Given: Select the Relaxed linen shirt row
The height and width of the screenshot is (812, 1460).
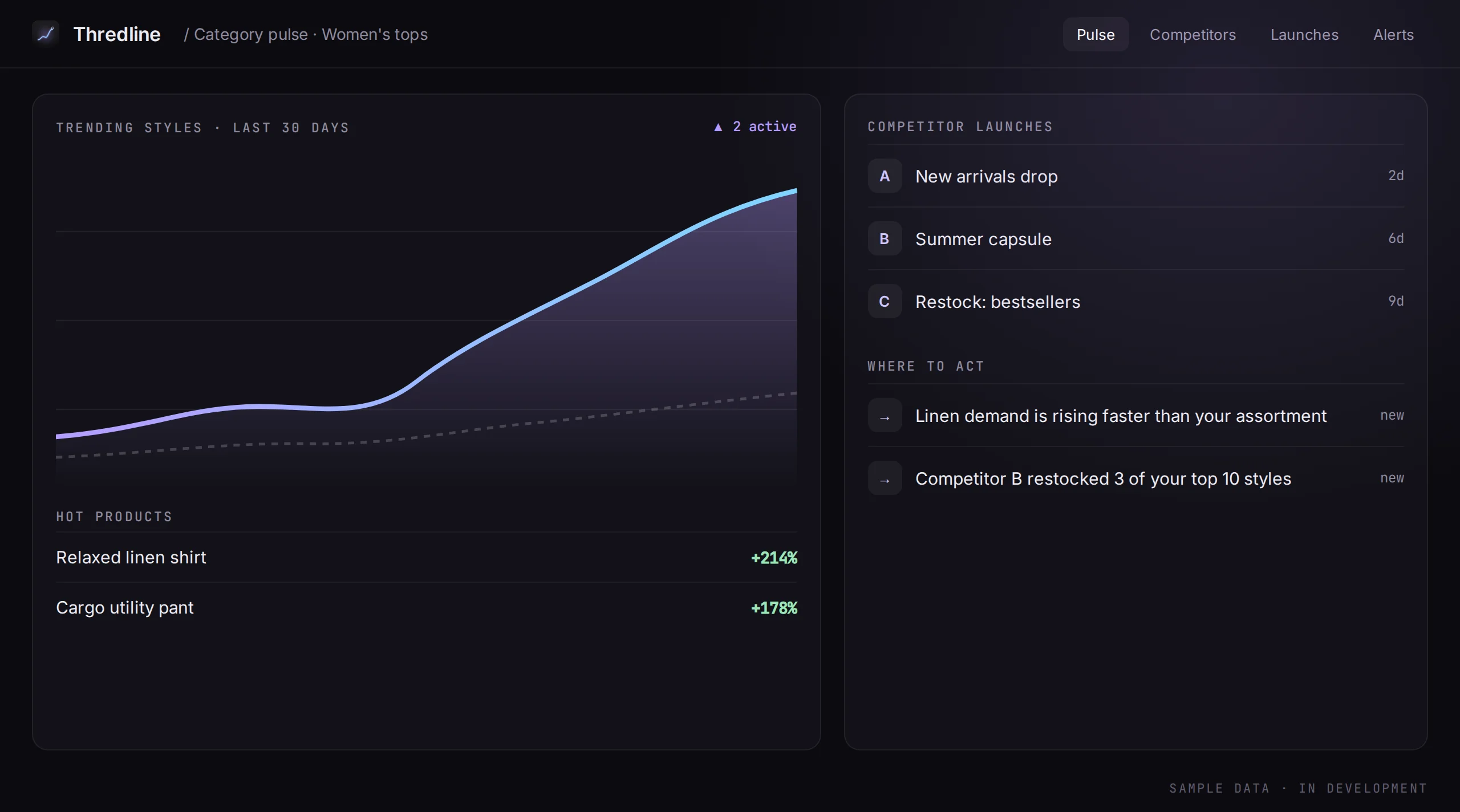Looking at the screenshot, I should pyautogui.click(x=427, y=557).
